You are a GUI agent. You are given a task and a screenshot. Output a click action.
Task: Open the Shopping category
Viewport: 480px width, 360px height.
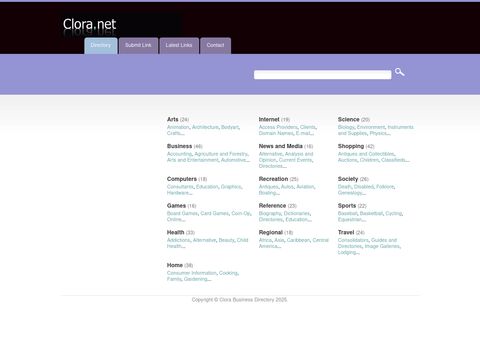[x=351, y=146]
